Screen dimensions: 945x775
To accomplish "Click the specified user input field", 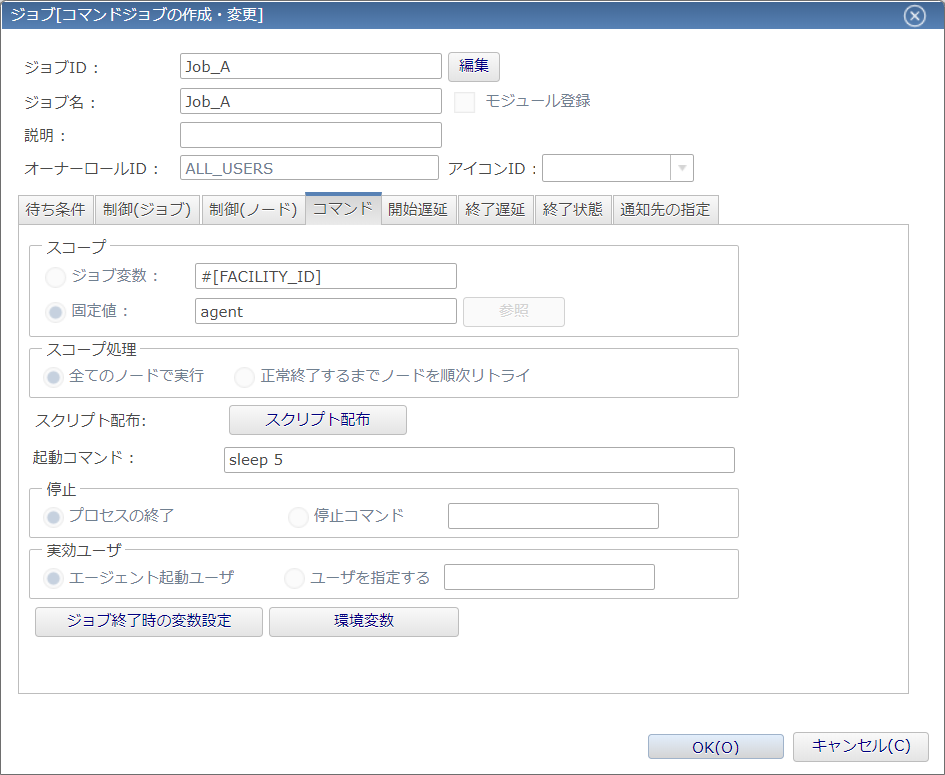I will [549, 577].
